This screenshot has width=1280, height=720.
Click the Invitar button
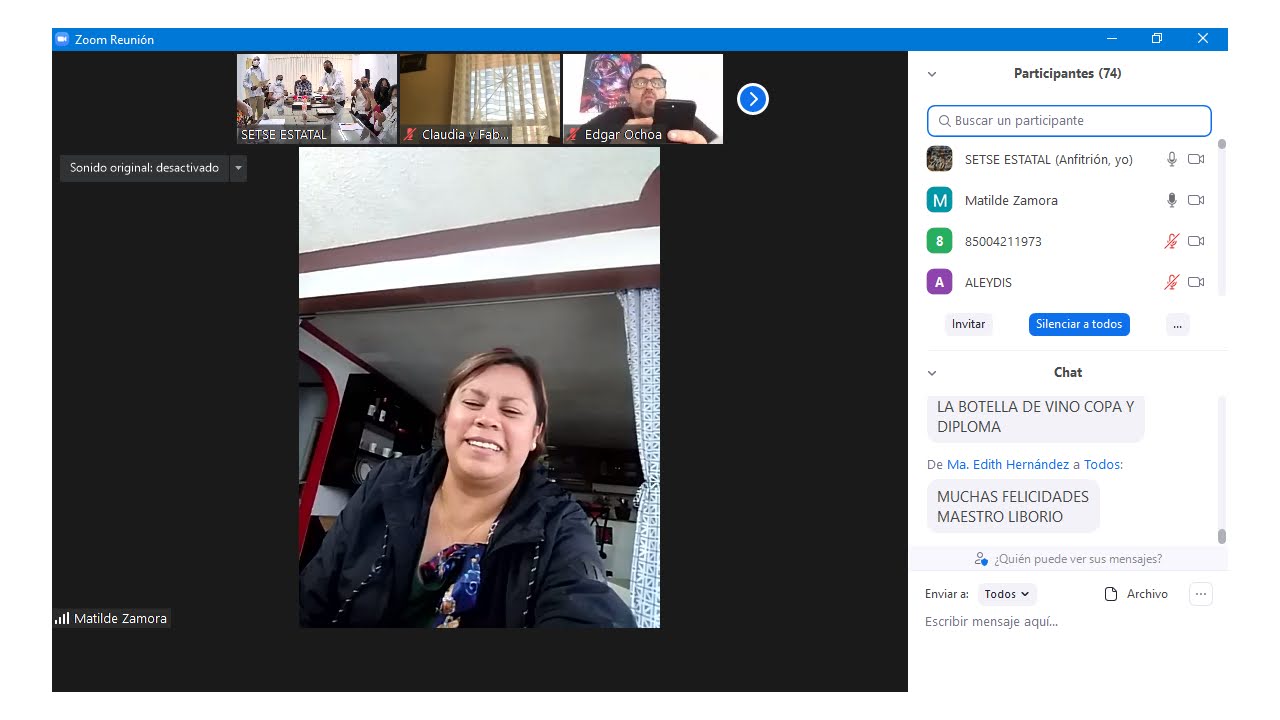(968, 324)
